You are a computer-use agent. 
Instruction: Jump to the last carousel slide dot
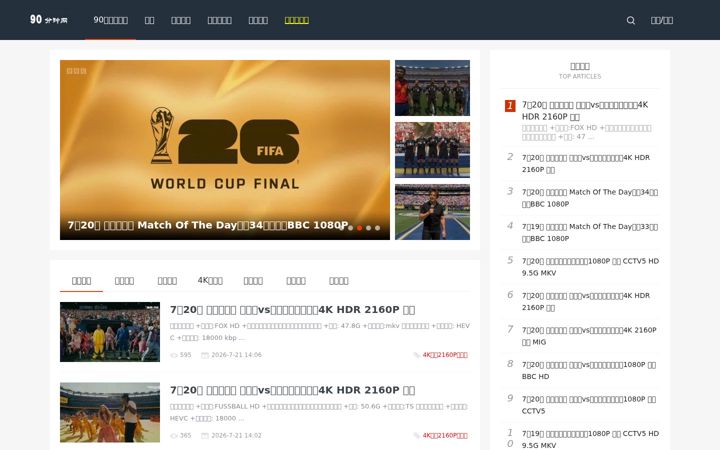[x=377, y=228]
